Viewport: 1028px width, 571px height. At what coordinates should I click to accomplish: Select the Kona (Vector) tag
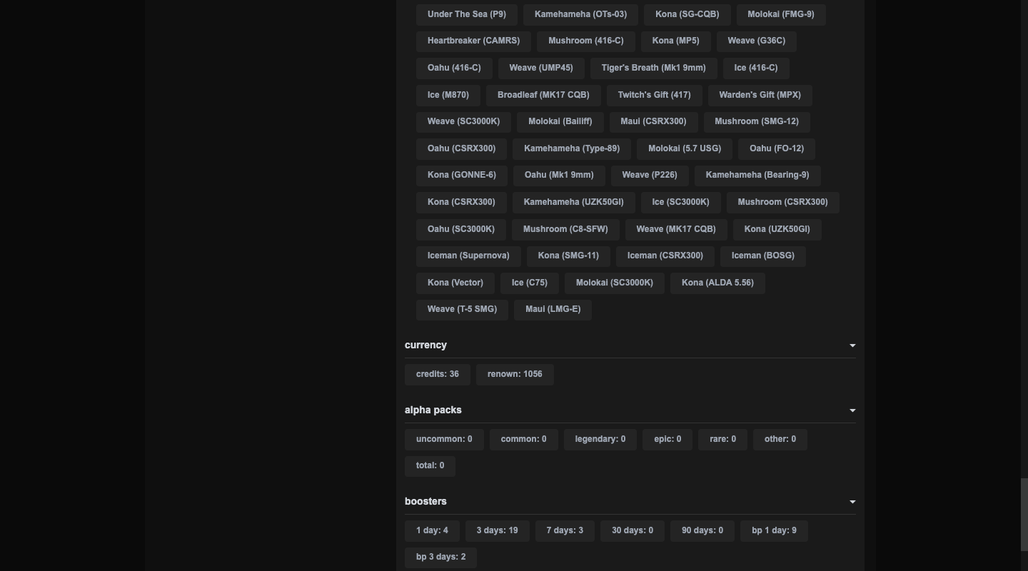pyautogui.click(x=455, y=283)
